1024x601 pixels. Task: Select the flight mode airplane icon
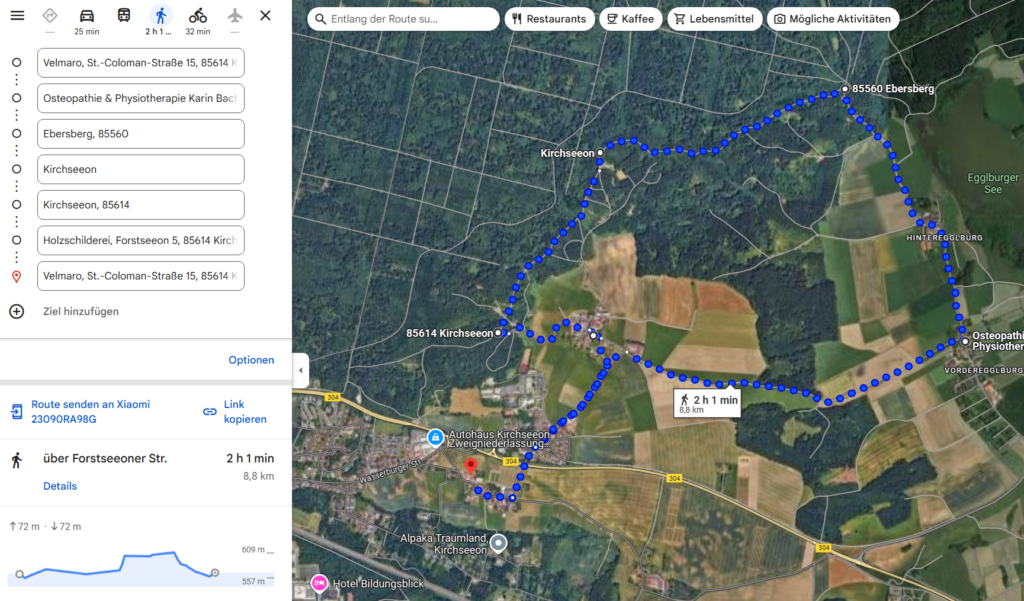pos(234,15)
